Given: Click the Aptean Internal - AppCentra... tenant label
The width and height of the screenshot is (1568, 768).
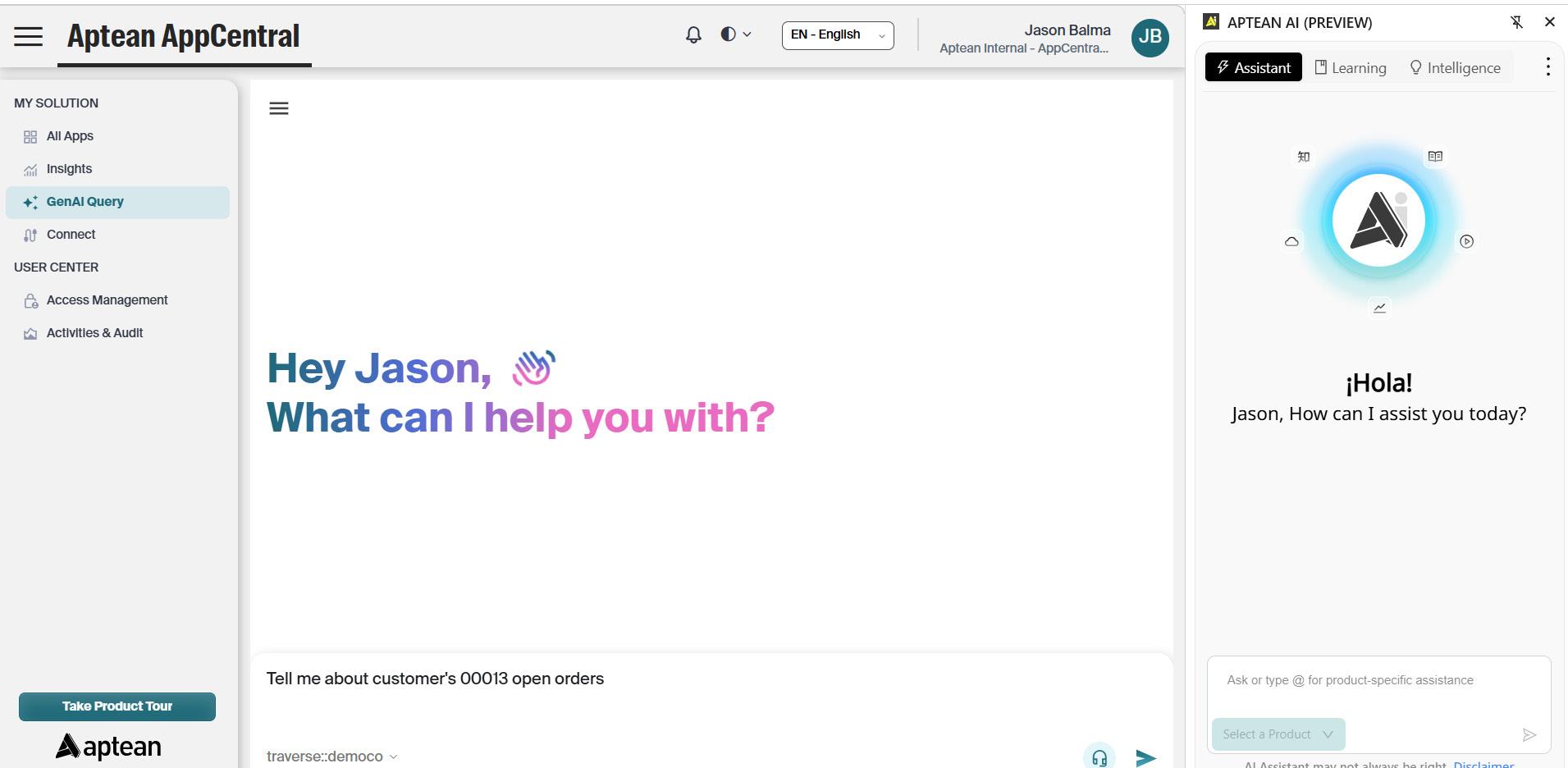Looking at the screenshot, I should 1024,48.
